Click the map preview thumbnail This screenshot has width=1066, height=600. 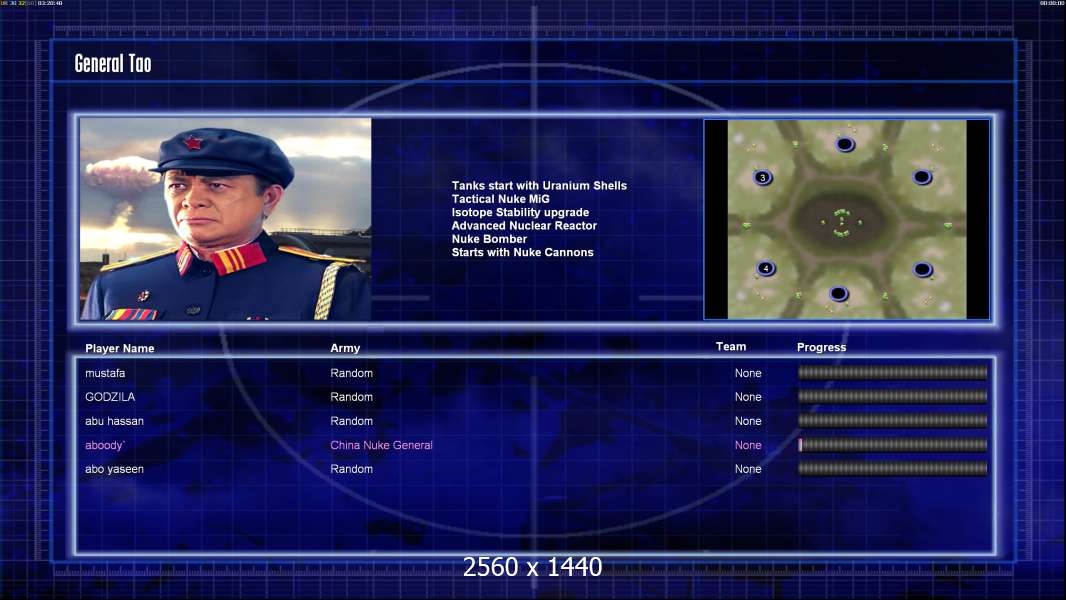coord(846,219)
